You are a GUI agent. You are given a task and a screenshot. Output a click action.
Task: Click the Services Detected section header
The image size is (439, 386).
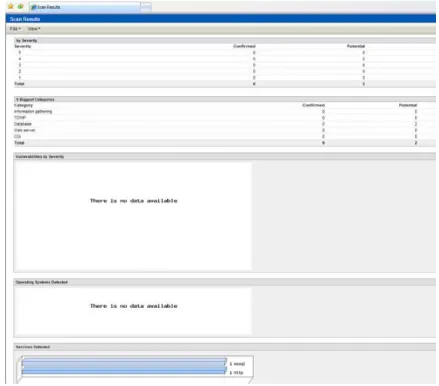pos(225,347)
